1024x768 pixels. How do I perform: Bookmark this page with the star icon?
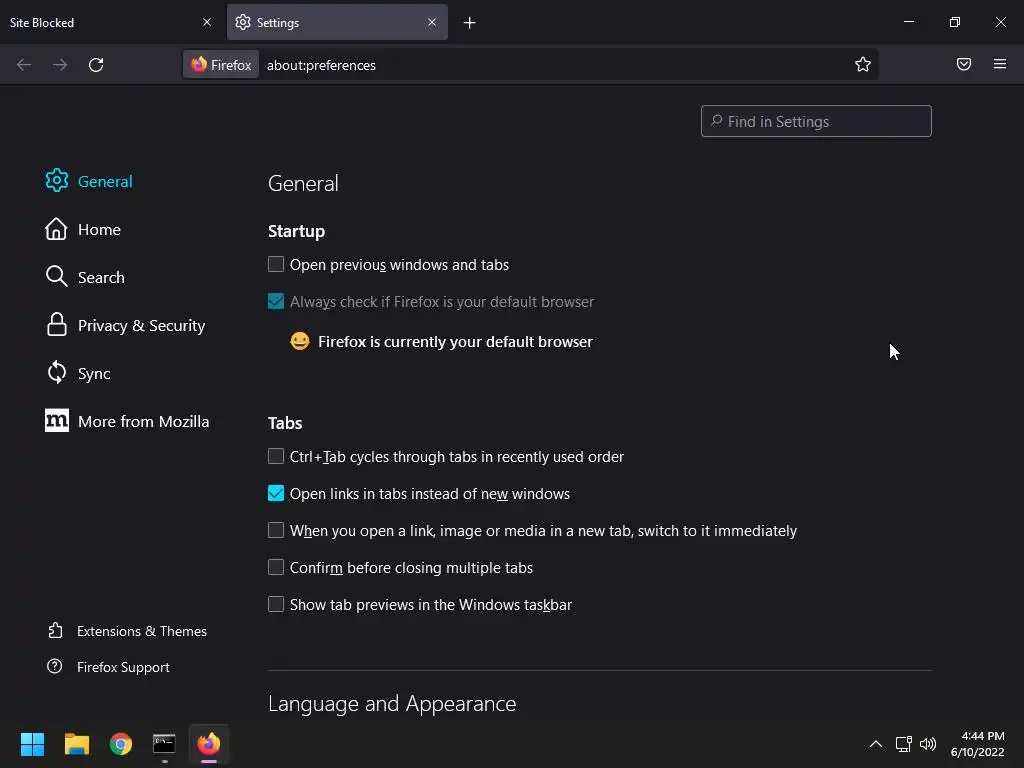coord(863,64)
